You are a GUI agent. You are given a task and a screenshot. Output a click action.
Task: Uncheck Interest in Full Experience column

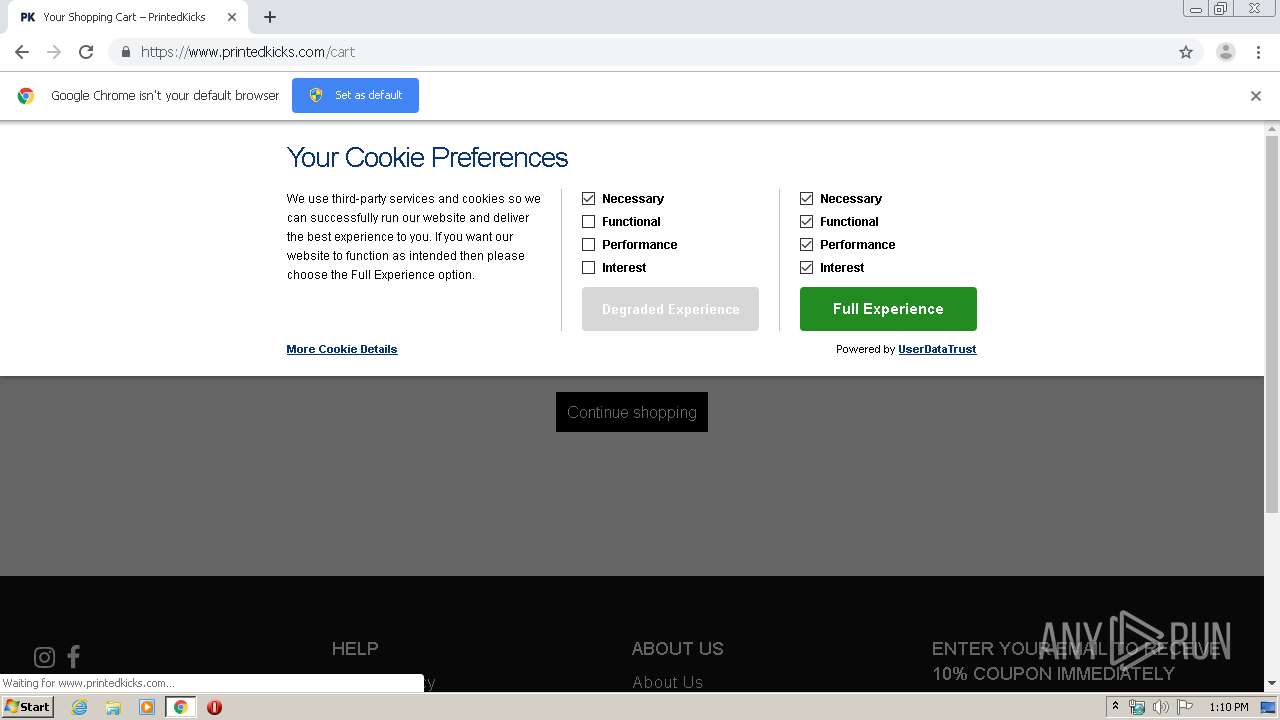coord(806,268)
